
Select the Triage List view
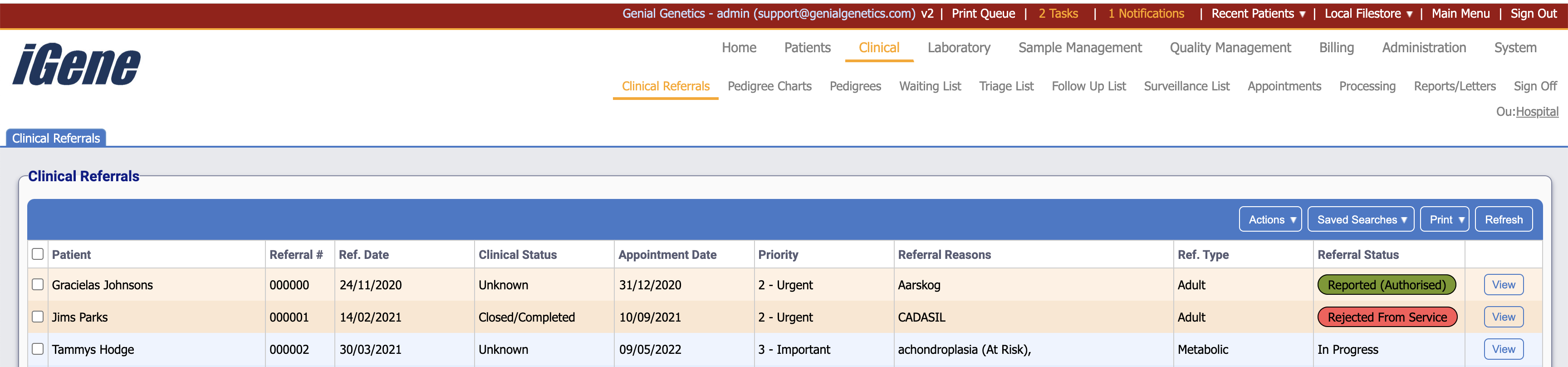tap(1007, 86)
